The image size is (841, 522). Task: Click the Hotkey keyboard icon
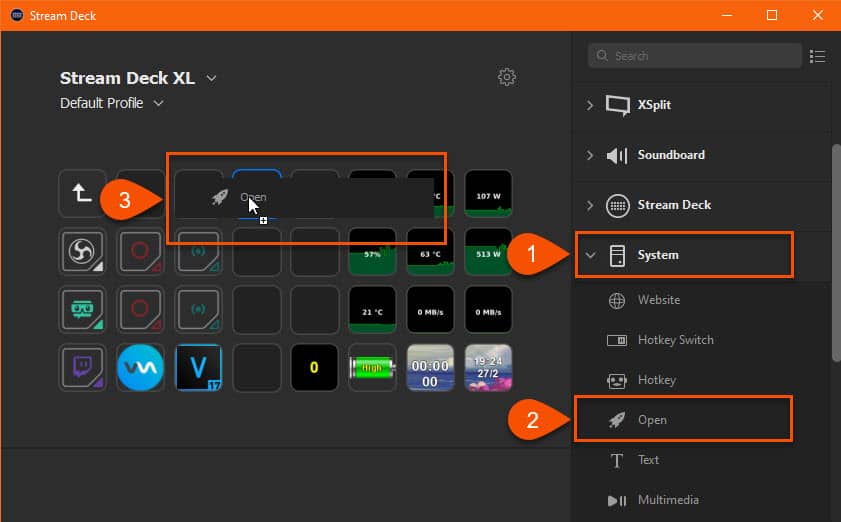point(617,380)
